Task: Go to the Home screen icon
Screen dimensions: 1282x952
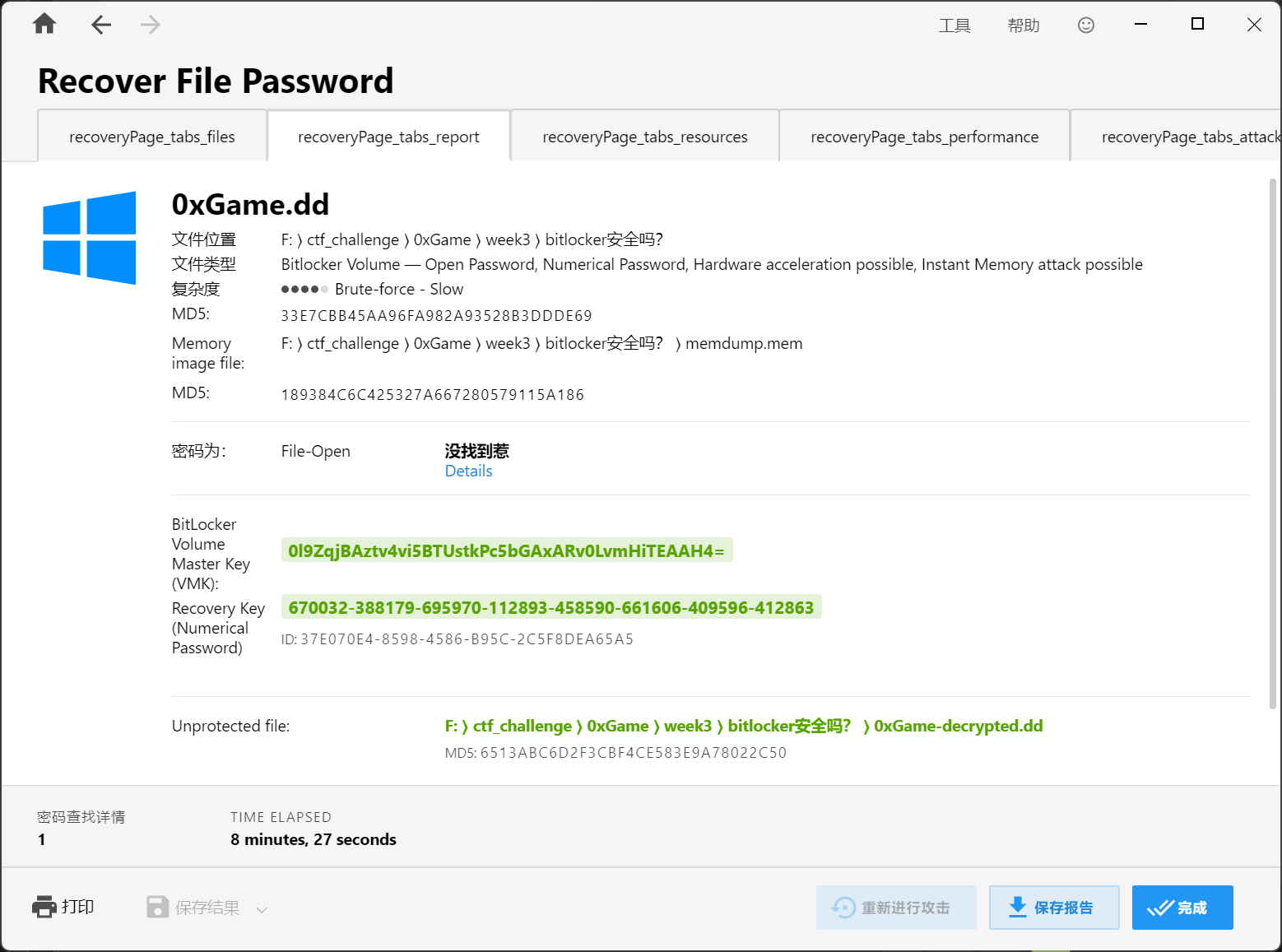Action: coord(44,25)
